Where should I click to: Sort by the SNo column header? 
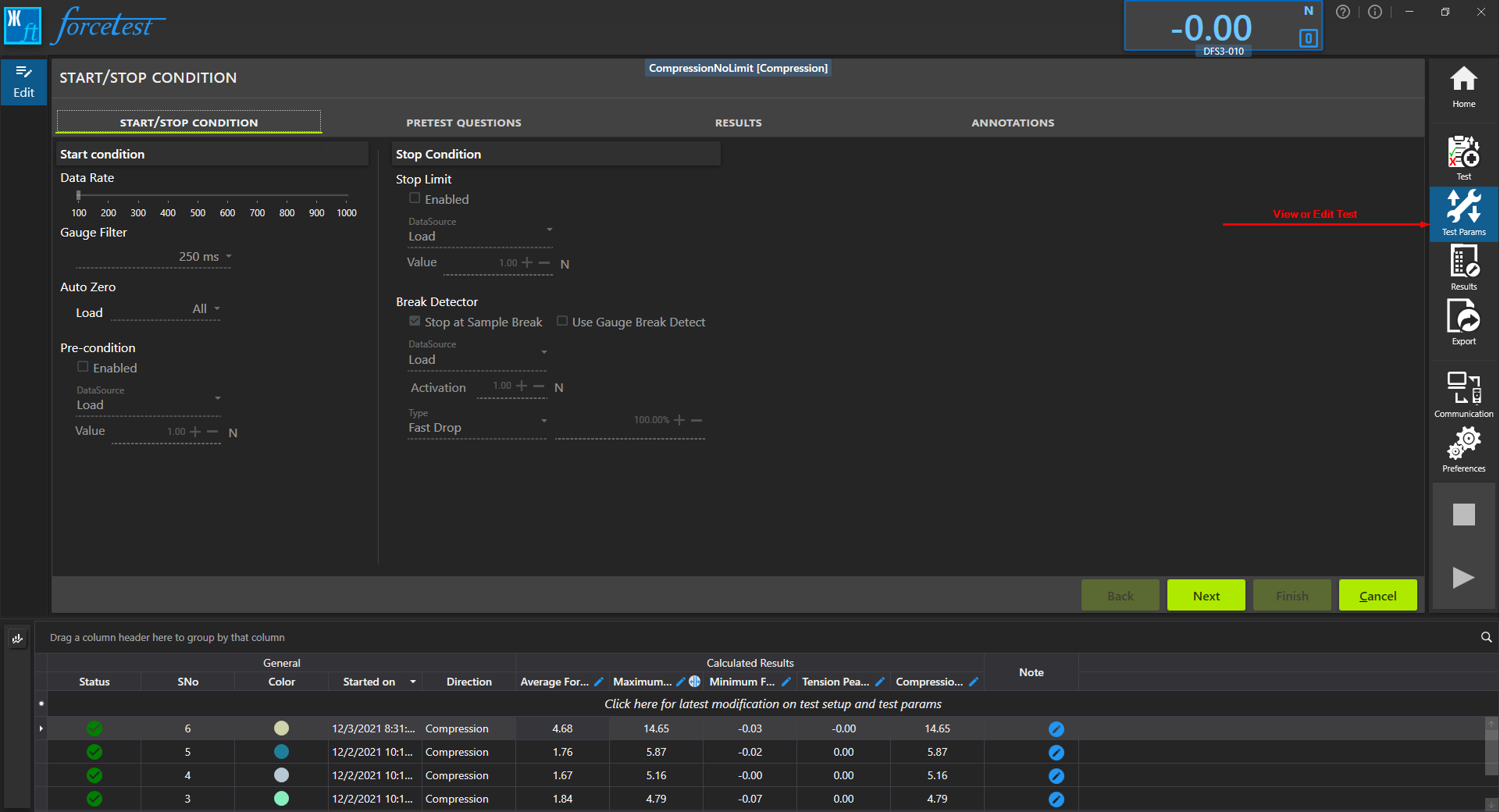pos(187,682)
